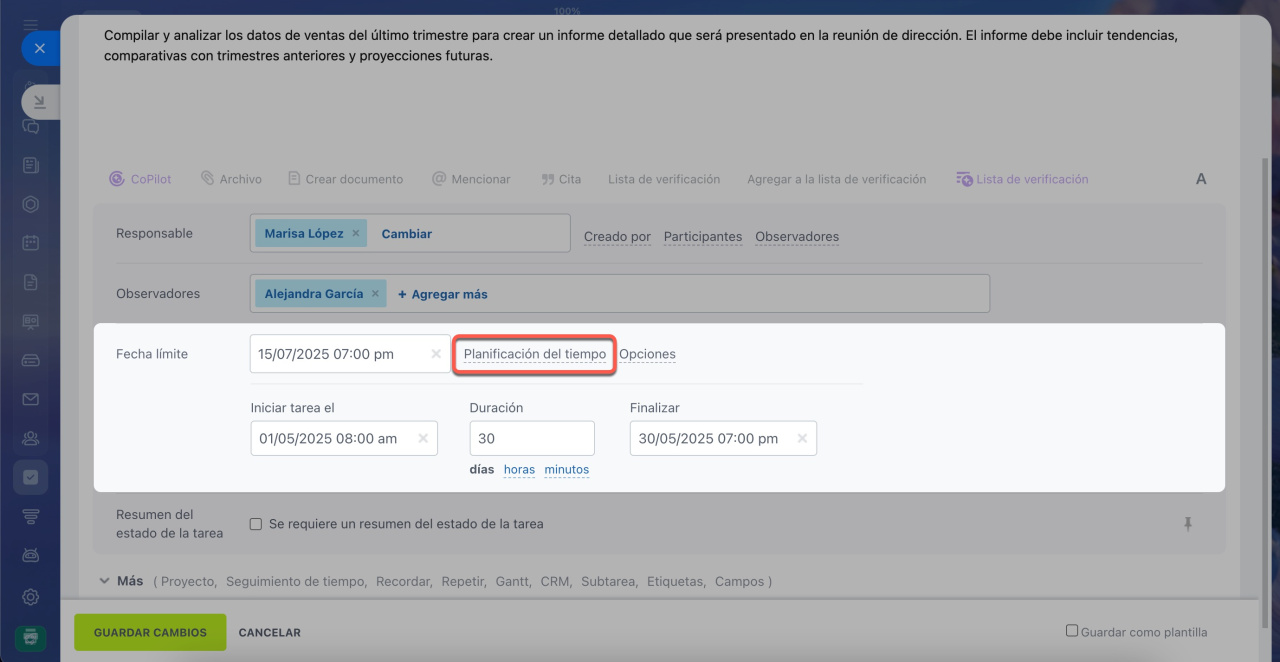
Task: Click the Duración input field
Action: tap(532, 438)
